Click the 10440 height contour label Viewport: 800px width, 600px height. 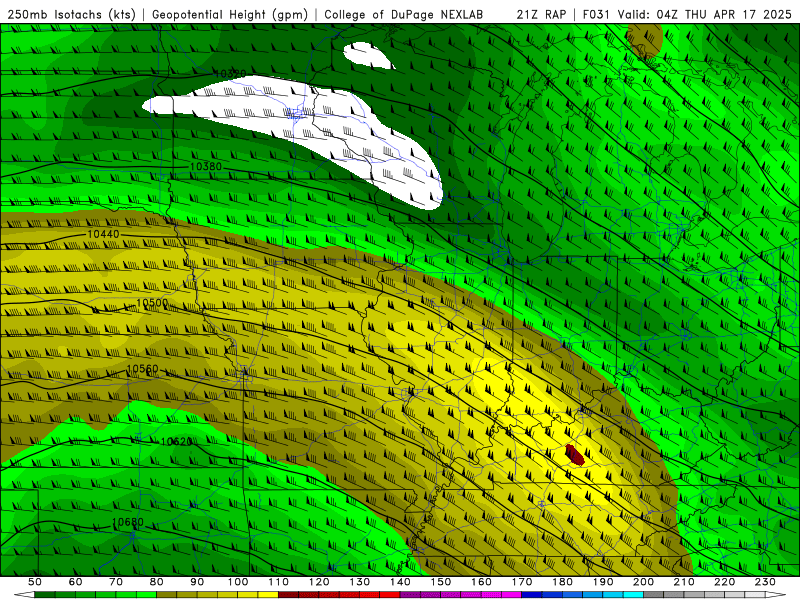coord(104,234)
